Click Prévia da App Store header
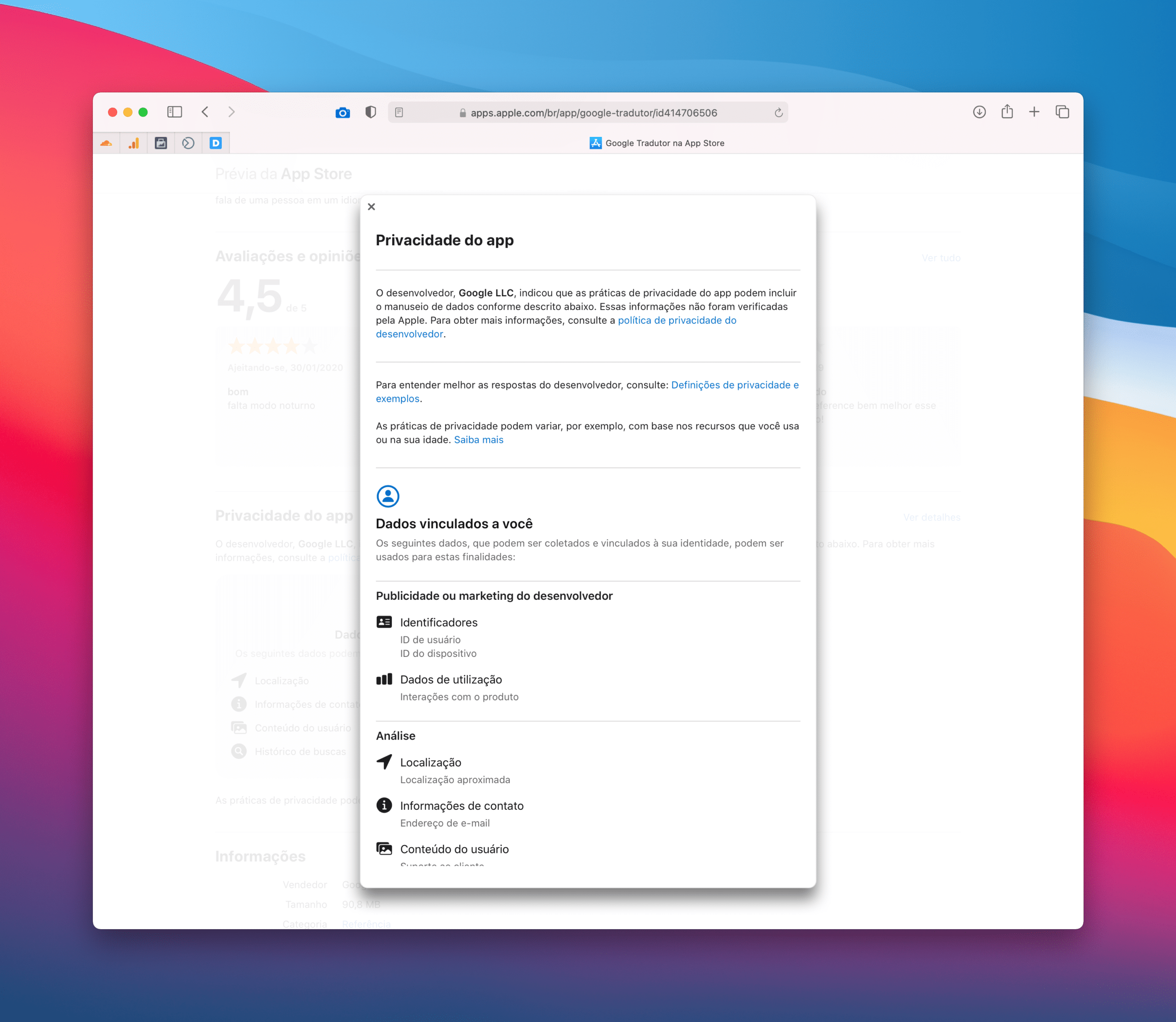1176x1022 pixels. [283, 174]
